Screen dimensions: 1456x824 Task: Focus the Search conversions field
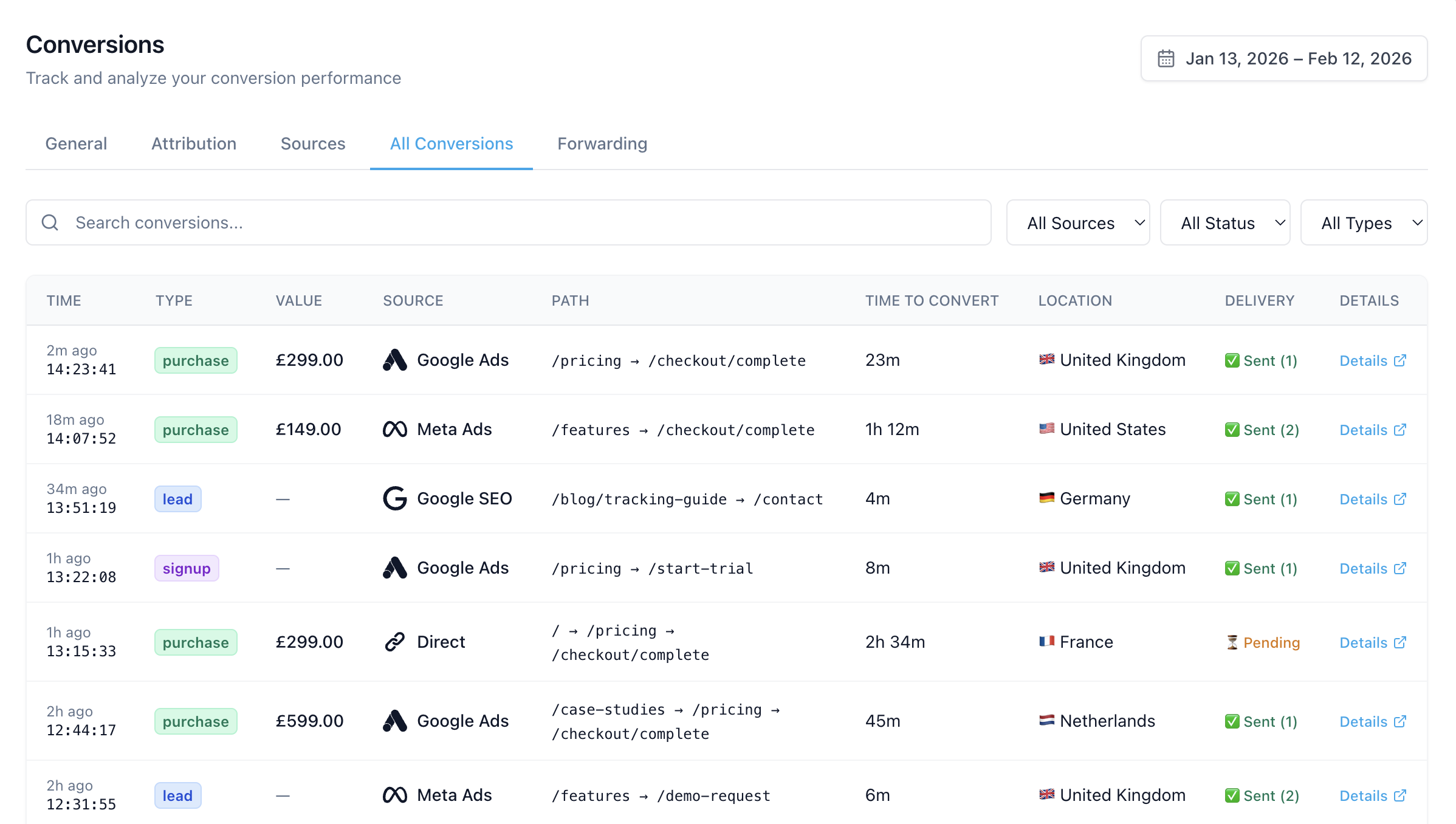pos(523,222)
